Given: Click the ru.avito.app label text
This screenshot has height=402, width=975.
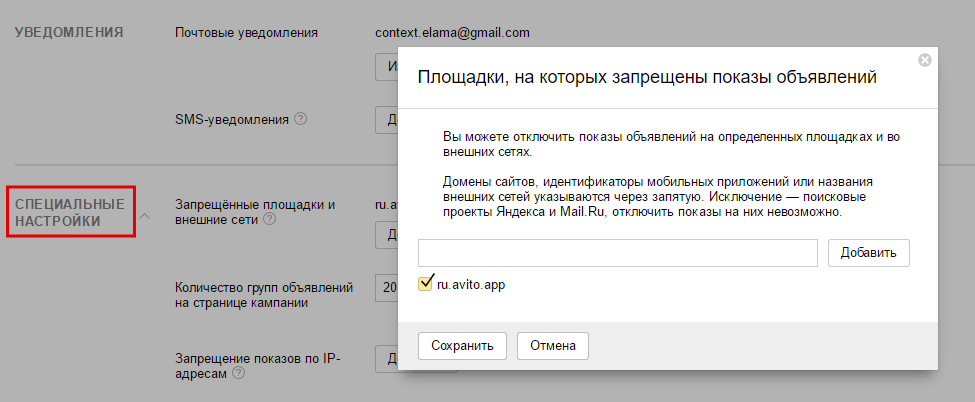Looking at the screenshot, I should point(471,285).
